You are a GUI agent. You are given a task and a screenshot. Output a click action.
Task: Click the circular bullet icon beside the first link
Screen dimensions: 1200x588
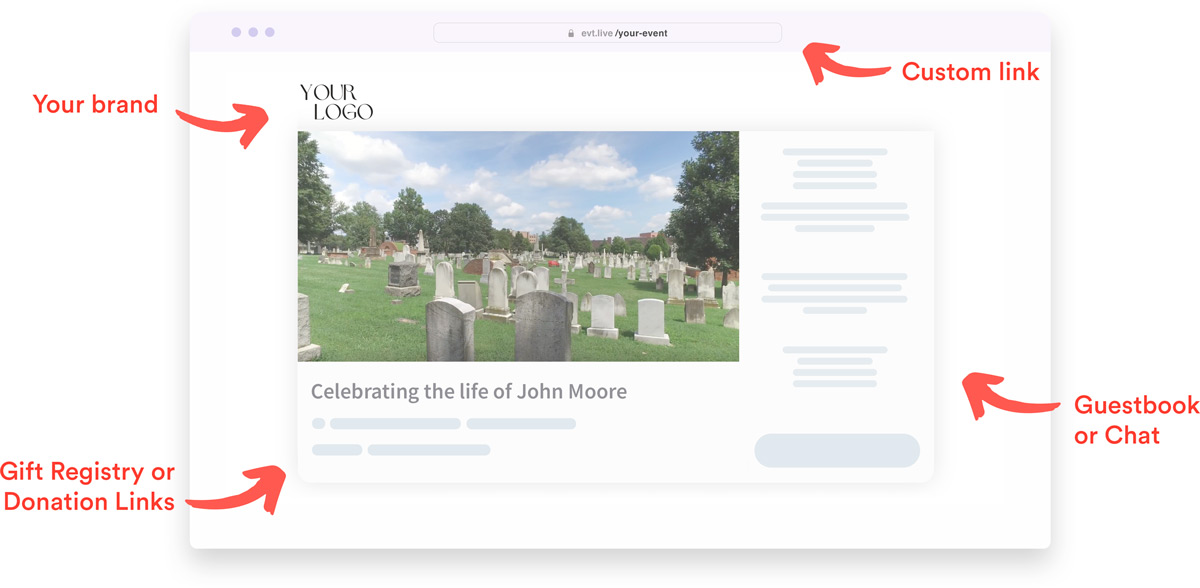(x=318, y=423)
